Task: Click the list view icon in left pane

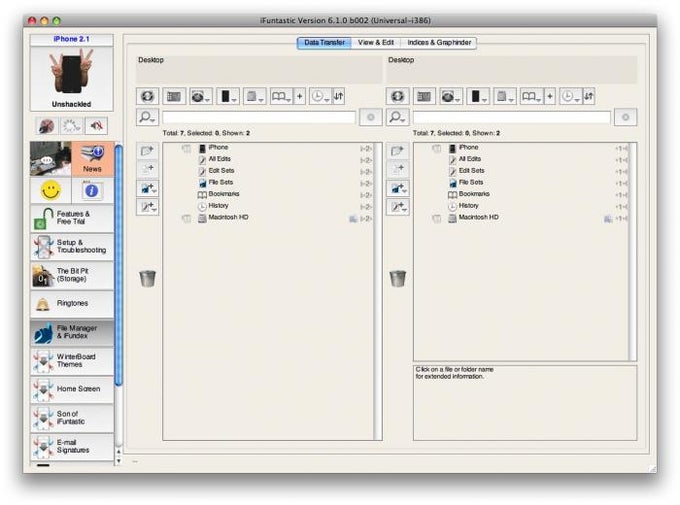Action: (x=174, y=96)
